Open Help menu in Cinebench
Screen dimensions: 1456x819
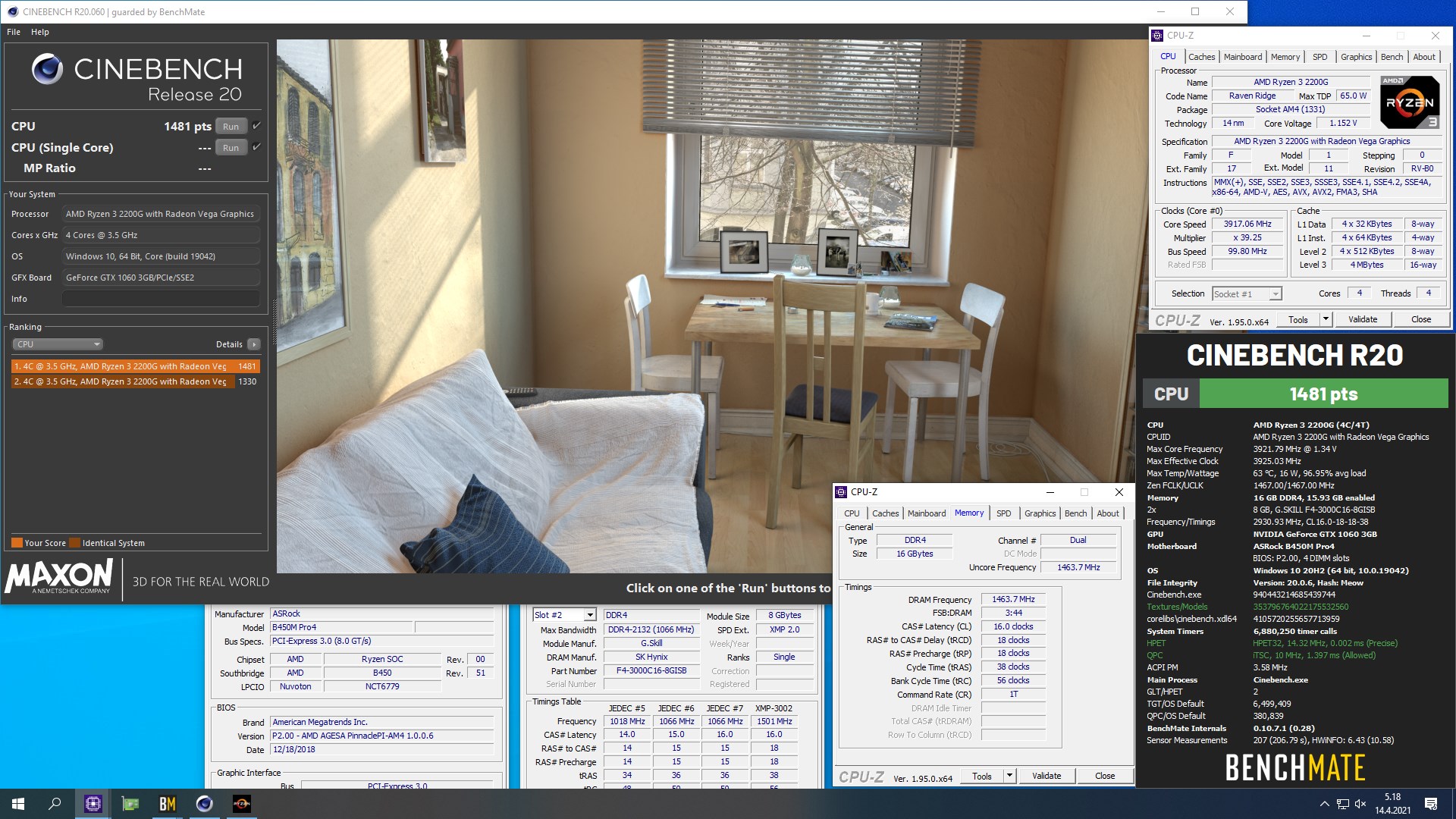point(40,32)
